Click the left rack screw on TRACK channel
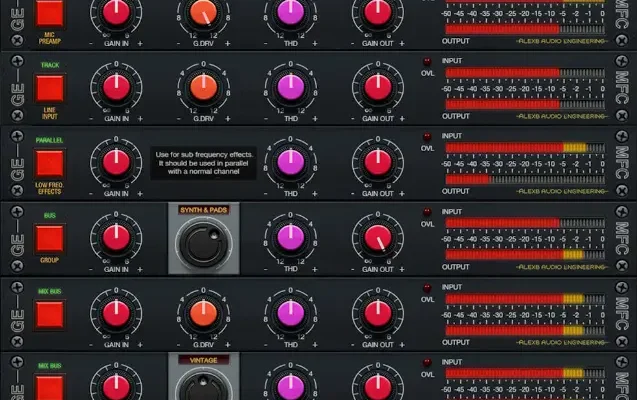Screen dimensions: 637x400 [x=16, y=61]
